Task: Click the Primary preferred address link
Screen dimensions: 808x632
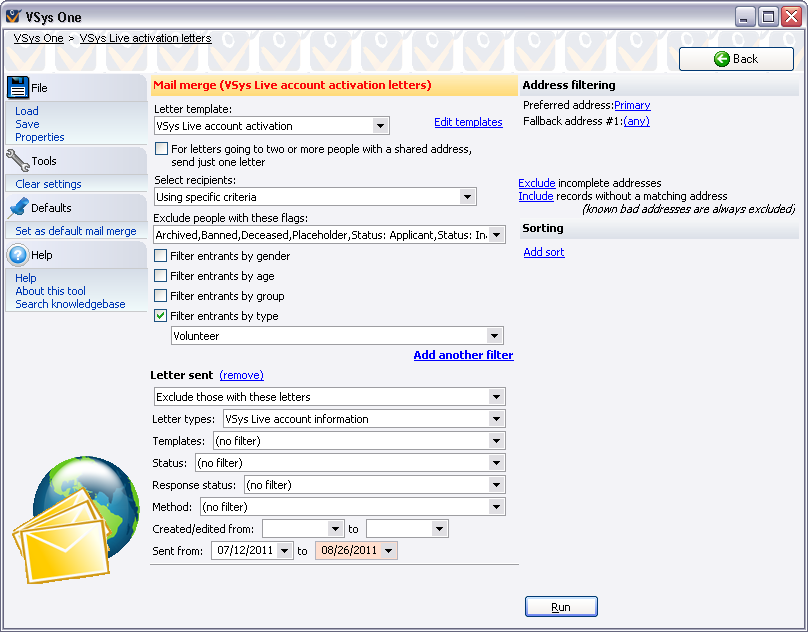Action: [x=632, y=105]
